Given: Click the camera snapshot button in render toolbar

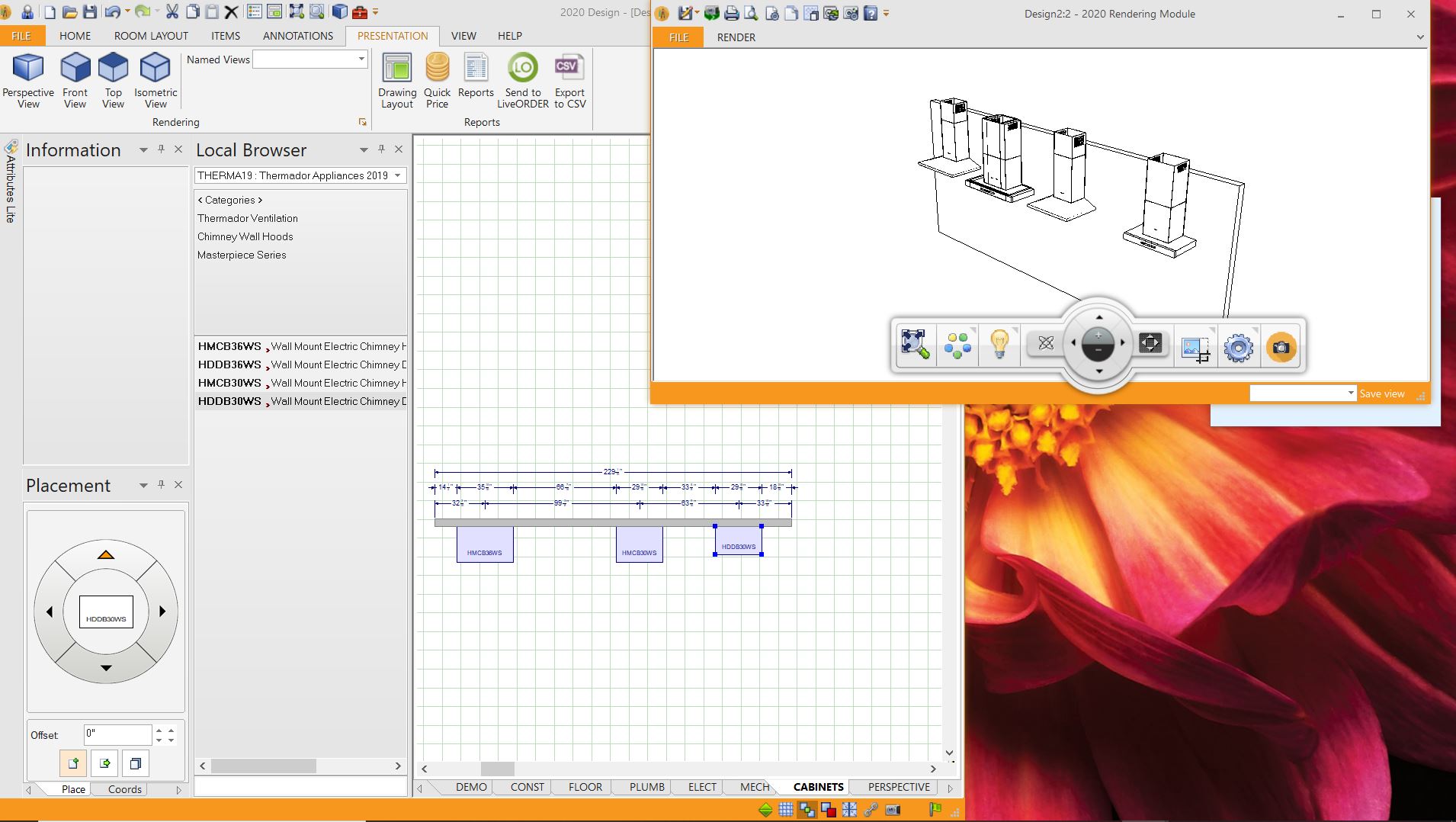Looking at the screenshot, I should [x=1281, y=348].
